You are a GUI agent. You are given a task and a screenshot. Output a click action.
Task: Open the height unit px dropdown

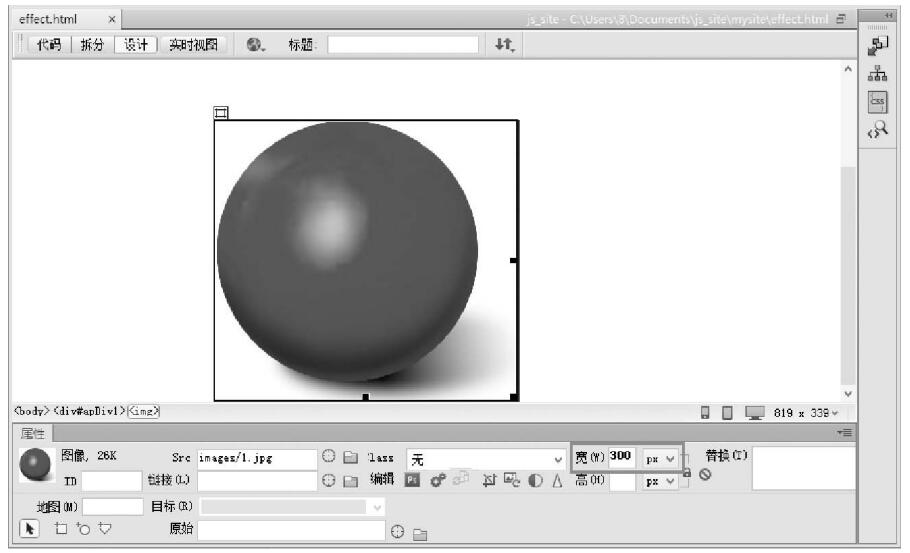click(661, 481)
